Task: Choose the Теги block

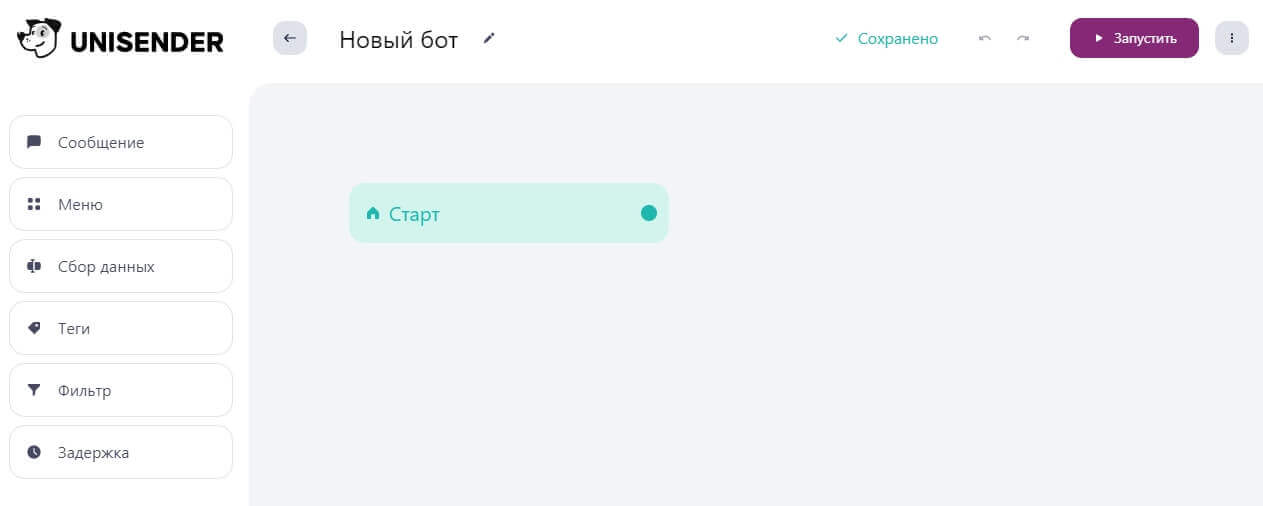Action: [120, 328]
